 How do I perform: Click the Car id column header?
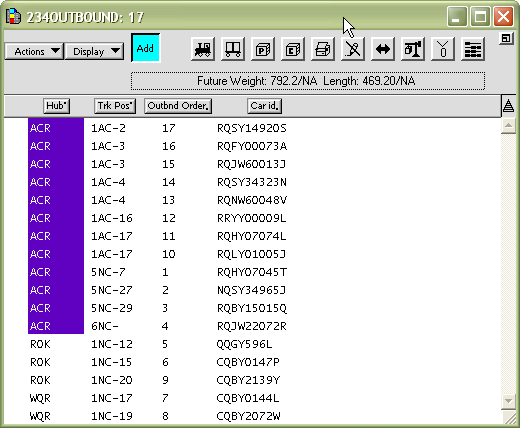coord(265,106)
